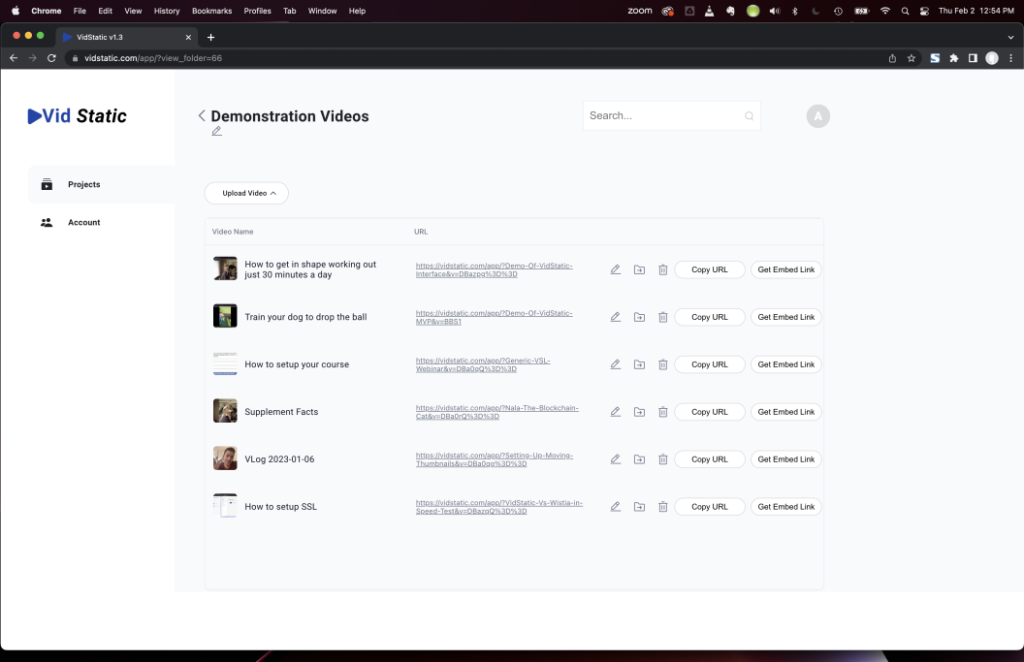
Task: Open Account in the sidebar
Action: [x=84, y=223]
